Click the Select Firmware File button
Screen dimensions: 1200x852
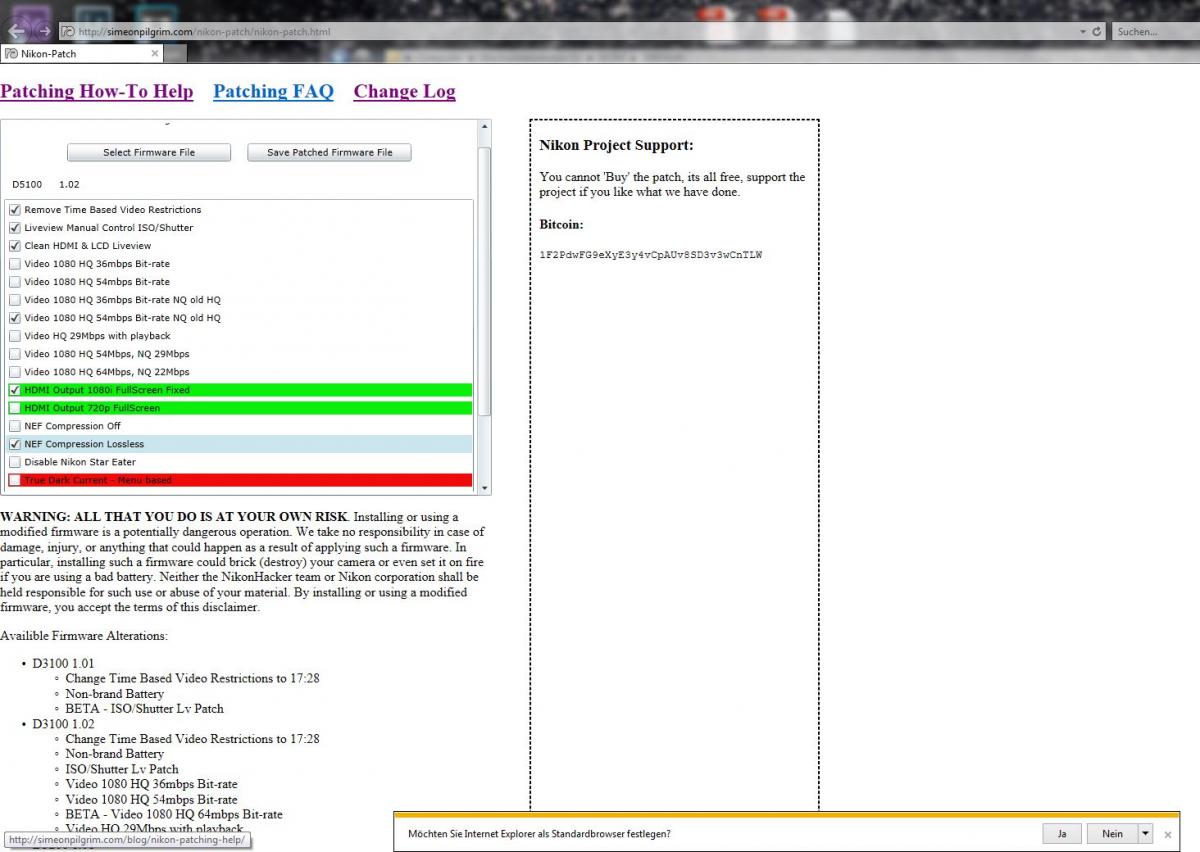coord(149,152)
